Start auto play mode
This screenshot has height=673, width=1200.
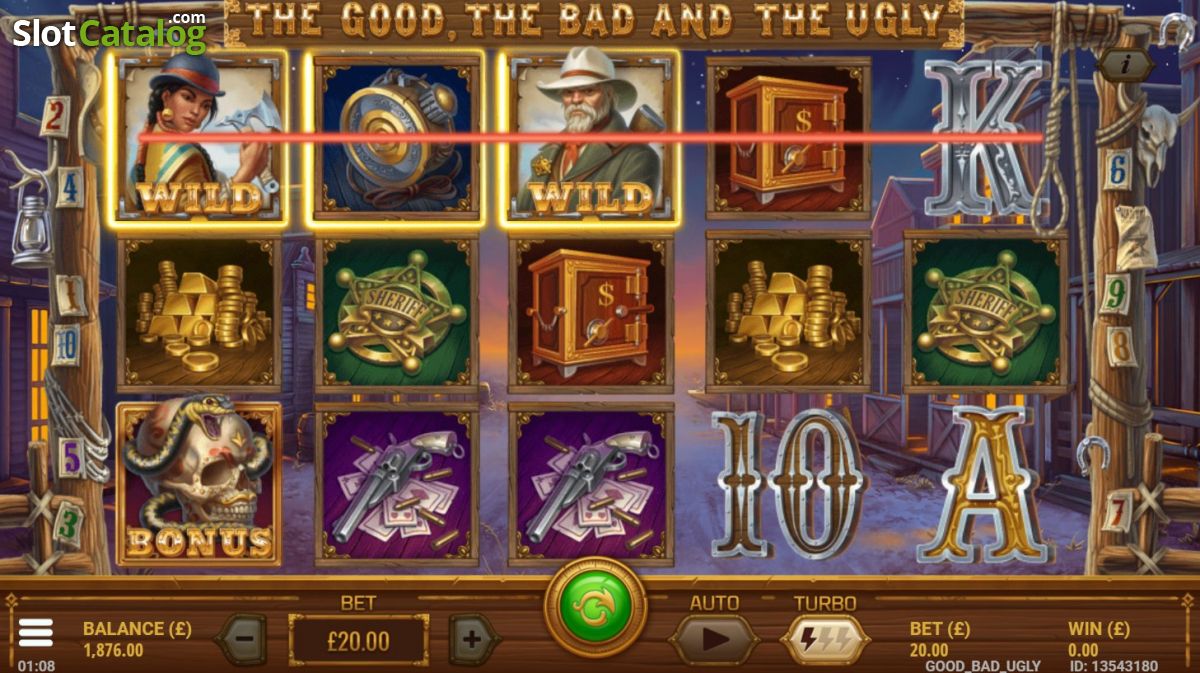[713, 638]
